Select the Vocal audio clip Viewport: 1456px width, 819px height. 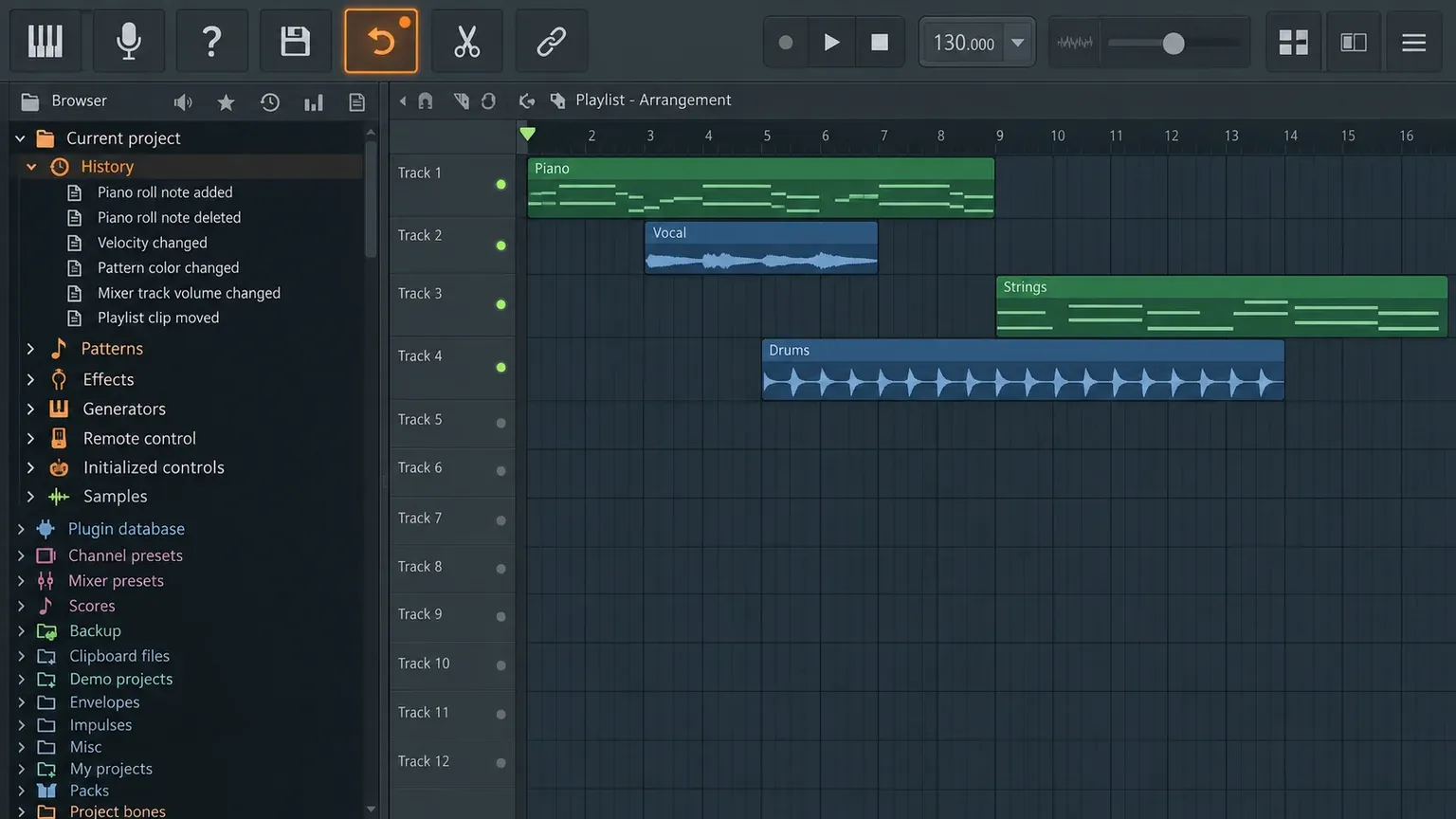coord(761,247)
